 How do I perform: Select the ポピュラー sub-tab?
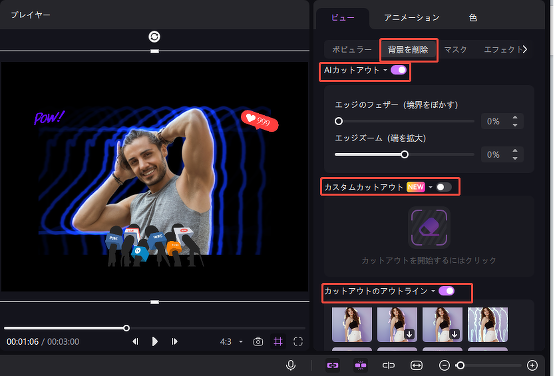[x=352, y=49]
